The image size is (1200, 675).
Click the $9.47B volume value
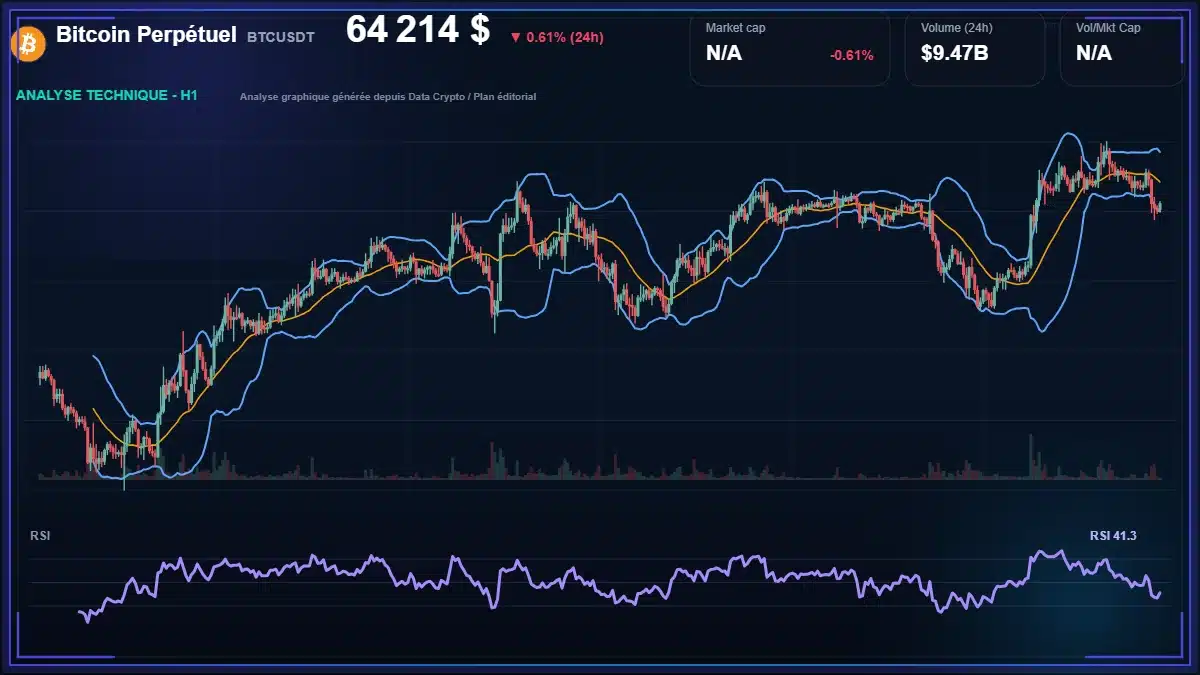coord(955,53)
